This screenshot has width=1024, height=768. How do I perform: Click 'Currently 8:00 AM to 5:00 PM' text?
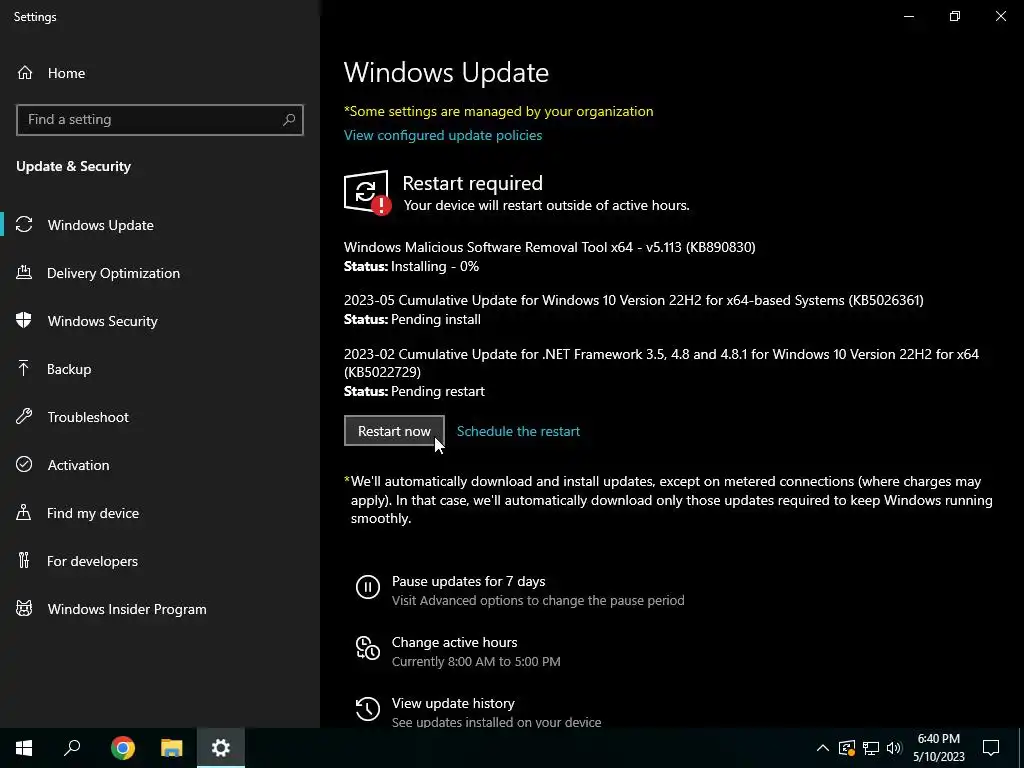[476, 662]
